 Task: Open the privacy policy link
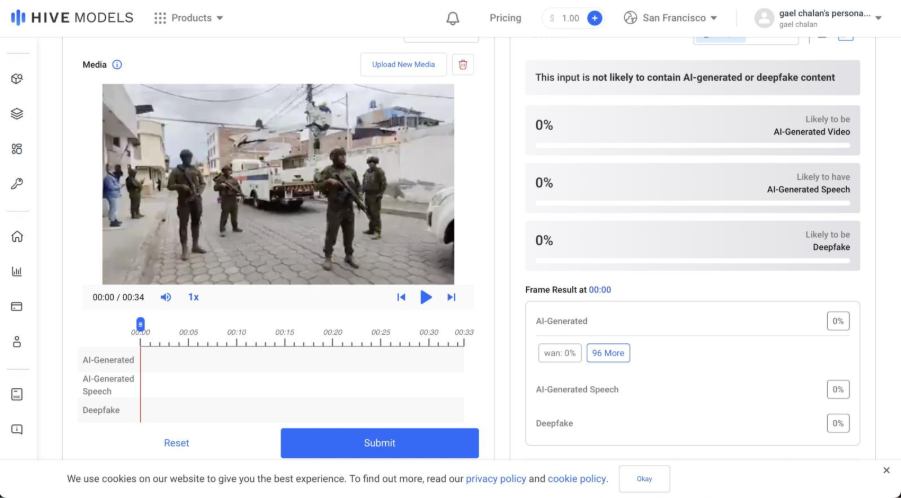click(496, 479)
